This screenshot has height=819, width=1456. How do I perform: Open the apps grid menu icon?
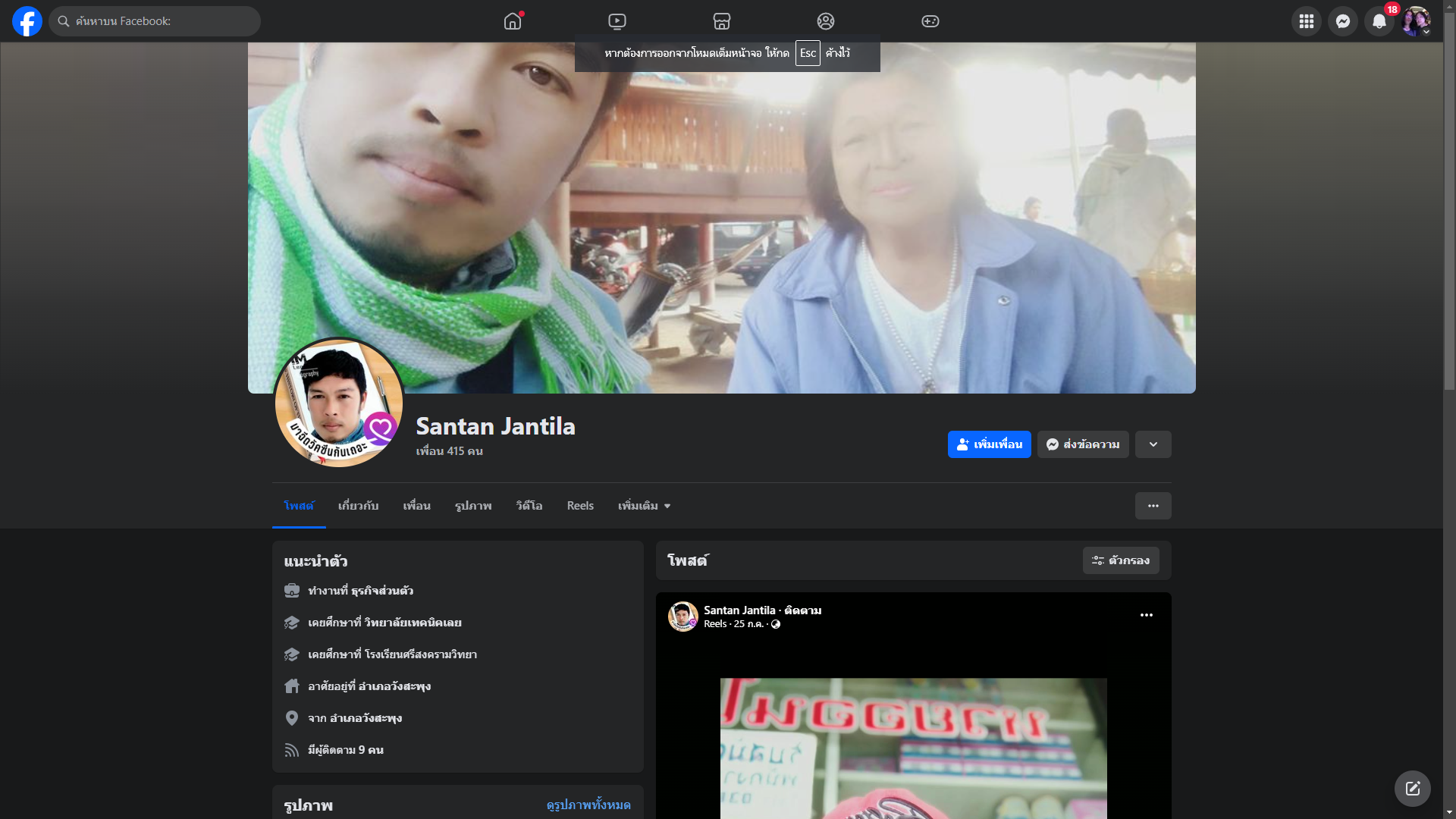(x=1306, y=21)
